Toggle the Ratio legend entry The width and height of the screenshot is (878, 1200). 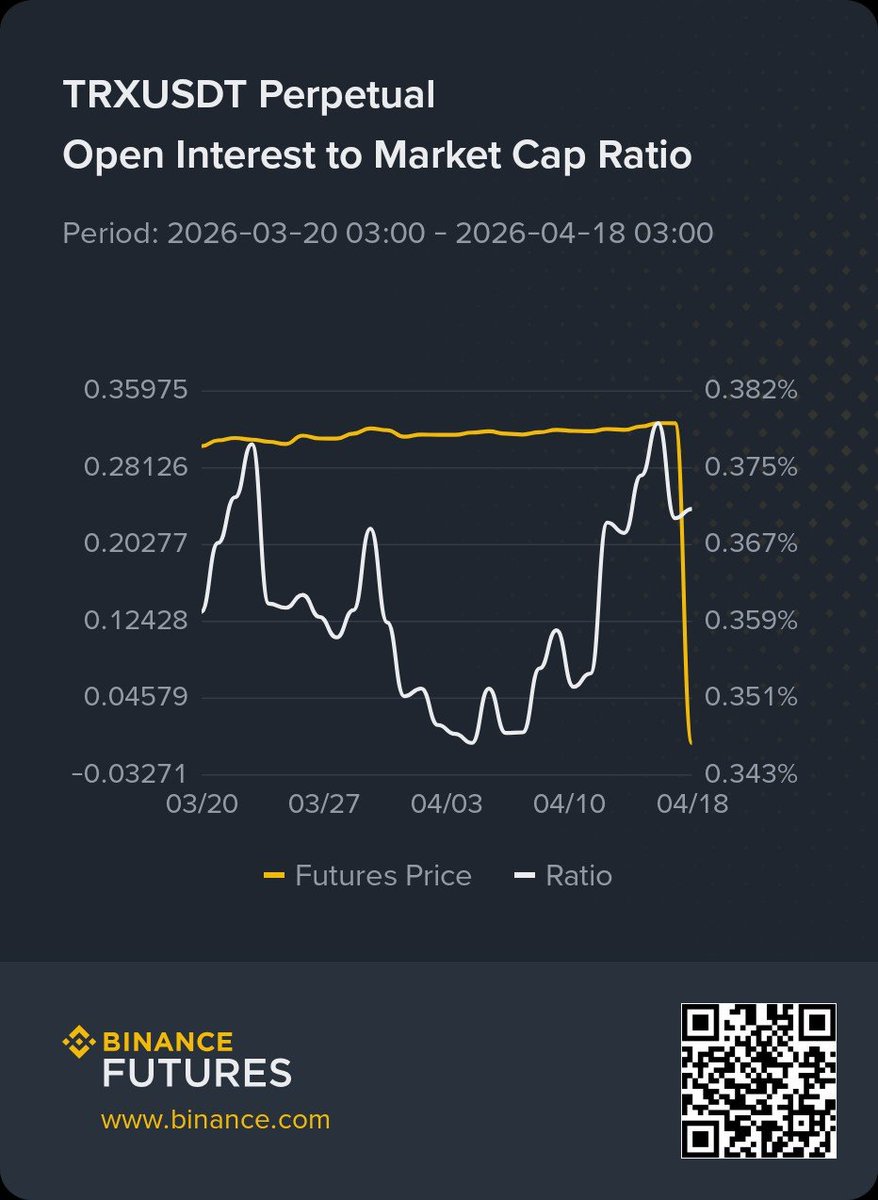563,876
